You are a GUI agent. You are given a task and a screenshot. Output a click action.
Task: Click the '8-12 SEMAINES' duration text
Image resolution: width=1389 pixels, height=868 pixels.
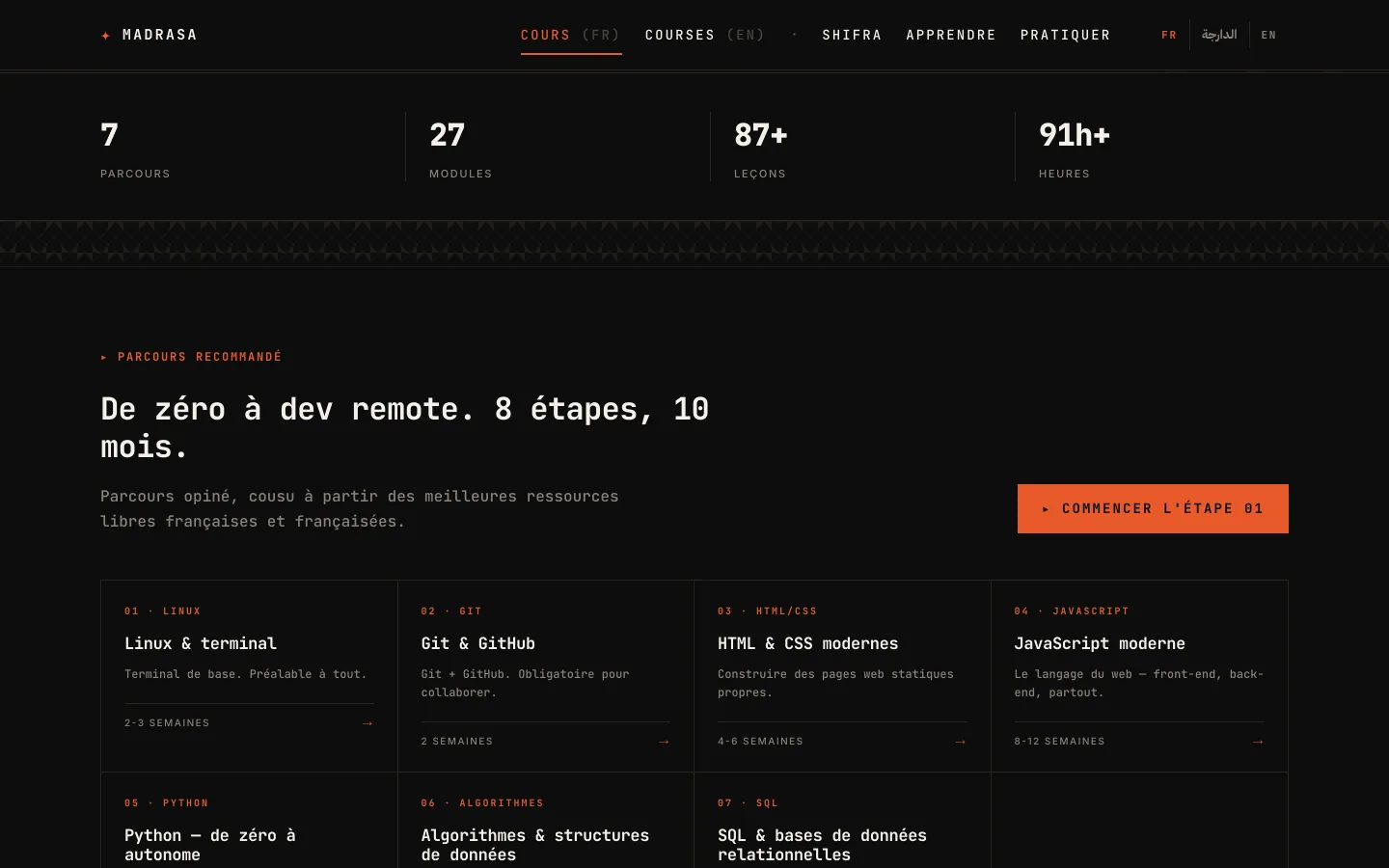click(x=1060, y=742)
